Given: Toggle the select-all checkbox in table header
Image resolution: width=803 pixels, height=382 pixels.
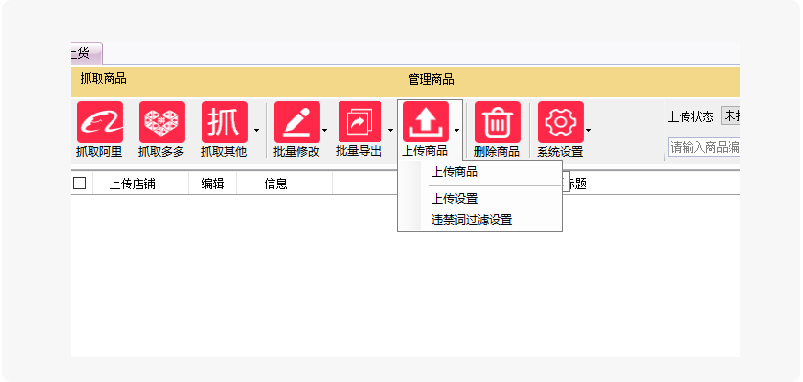Looking at the screenshot, I should (79, 183).
